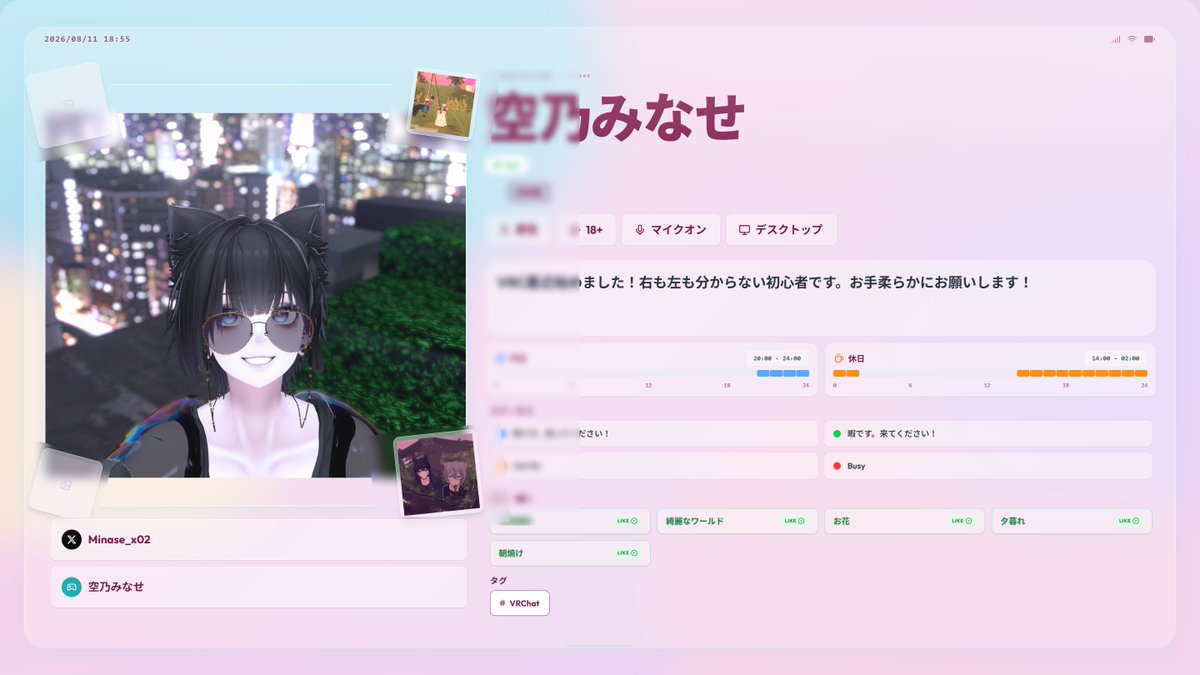
Task: Click the 朝焼け like card
Action: [570, 553]
